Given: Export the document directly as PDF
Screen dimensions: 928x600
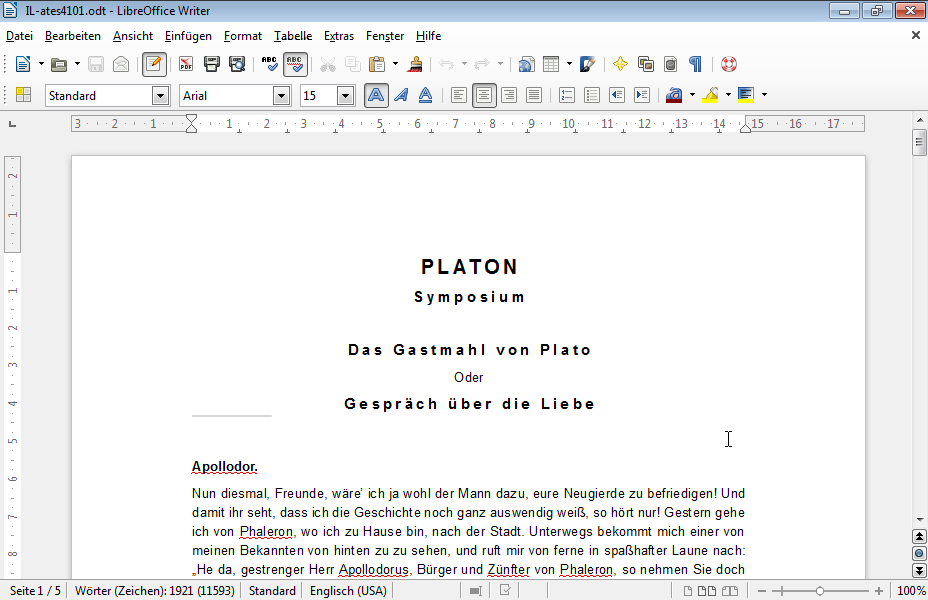Looking at the screenshot, I should pyautogui.click(x=186, y=64).
